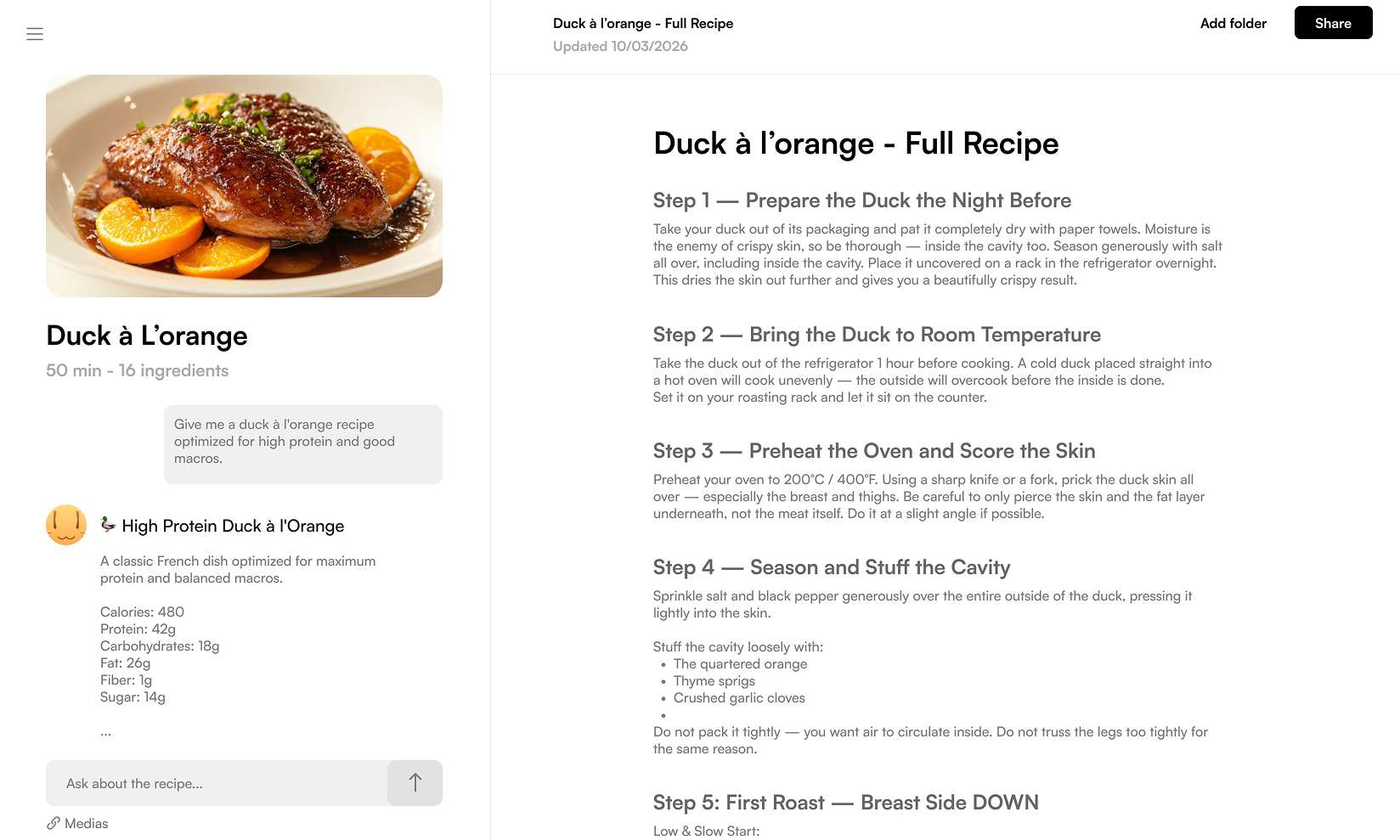Open the hamburger menu icon

coord(35,34)
